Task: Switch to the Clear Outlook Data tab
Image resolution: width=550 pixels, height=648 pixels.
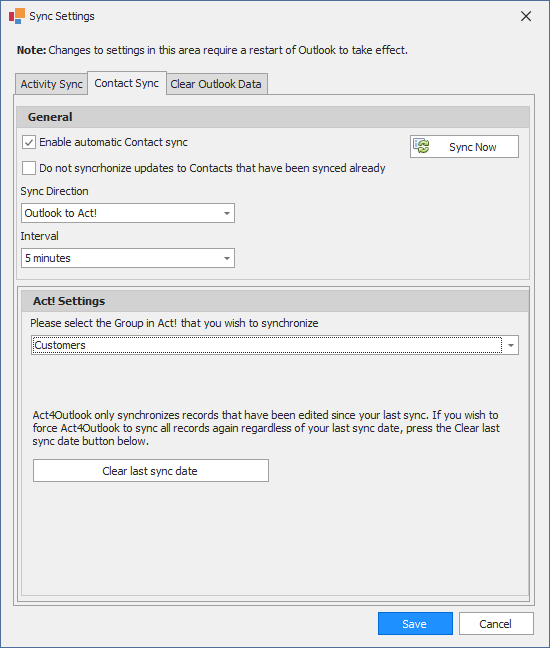Action: coord(216,84)
